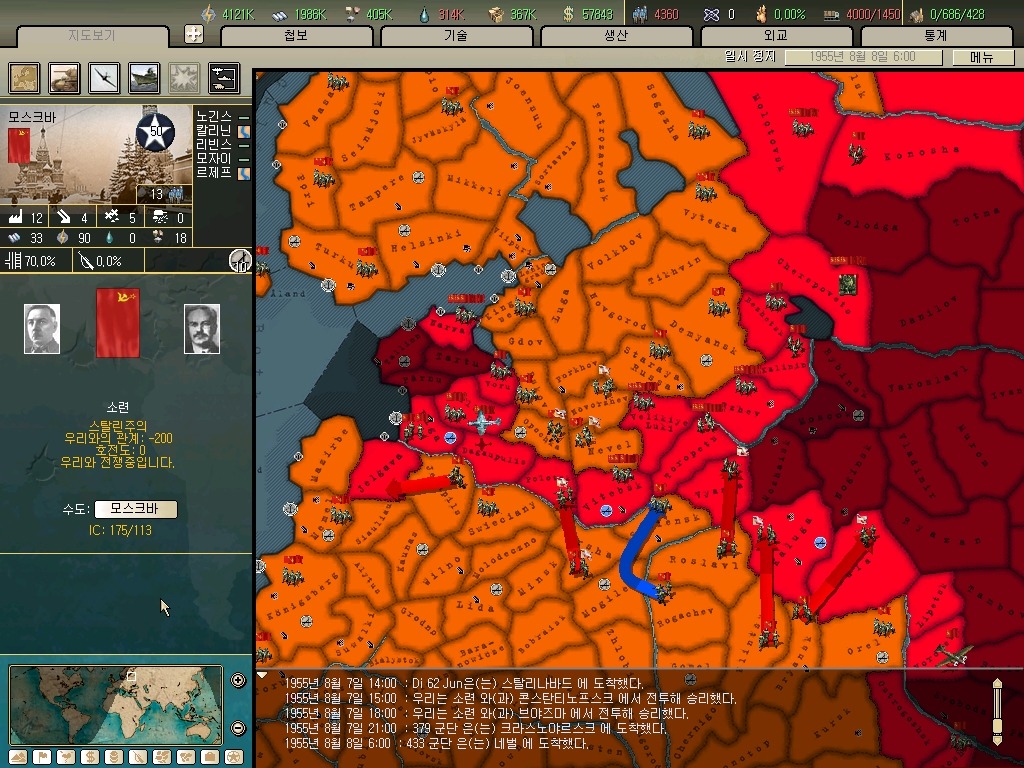Click the 리빈스 adjacent province entry

pyautogui.click(x=222, y=144)
